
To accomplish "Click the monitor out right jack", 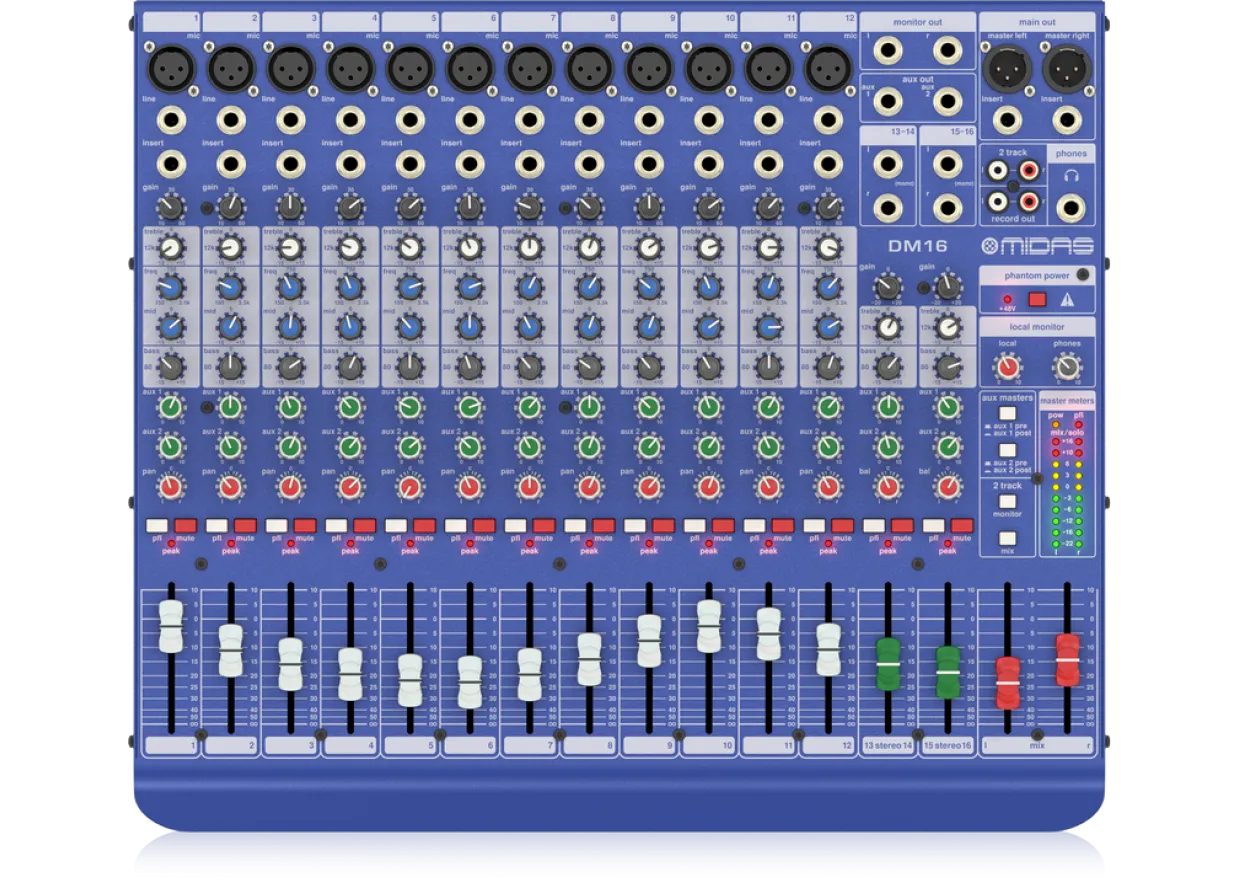I will click(x=947, y=50).
